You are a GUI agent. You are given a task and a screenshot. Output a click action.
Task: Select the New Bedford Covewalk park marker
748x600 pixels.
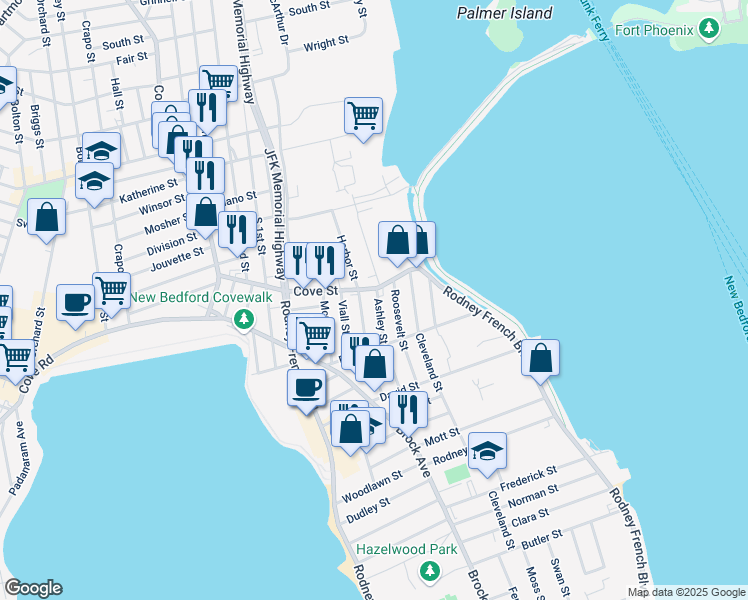coord(244,319)
